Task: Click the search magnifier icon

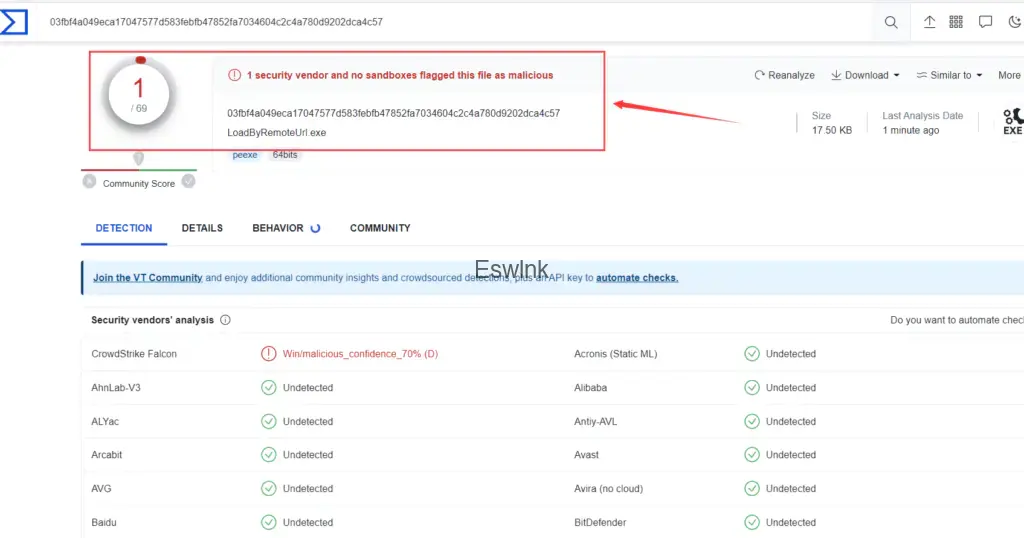Action: [x=891, y=22]
